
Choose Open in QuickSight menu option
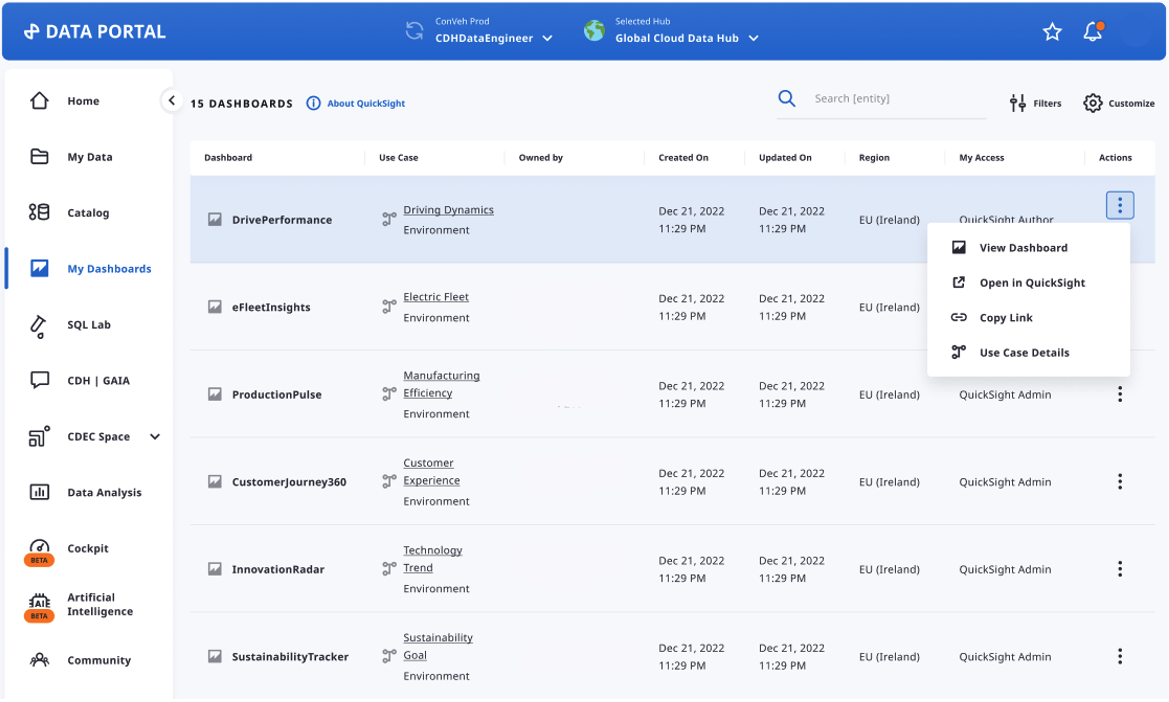coord(1031,283)
